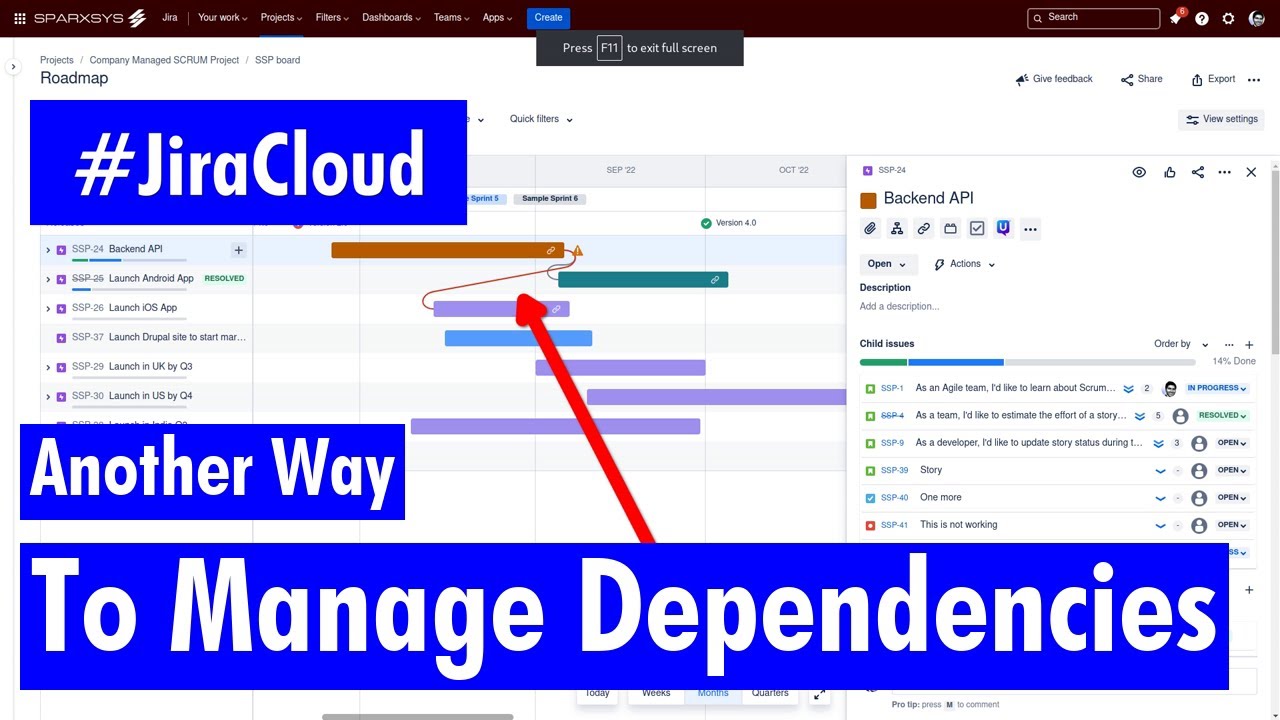Open child issues ellipsis menu
This screenshot has width=1280, height=720.
(1229, 344)
